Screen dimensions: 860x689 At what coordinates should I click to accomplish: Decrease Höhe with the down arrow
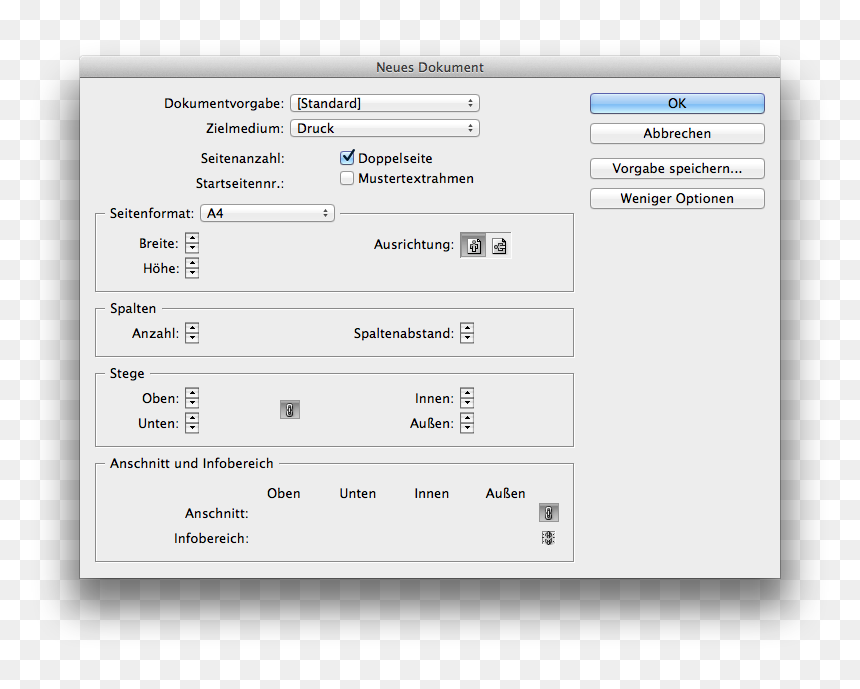pyautogui.click(x=192, y=273)
